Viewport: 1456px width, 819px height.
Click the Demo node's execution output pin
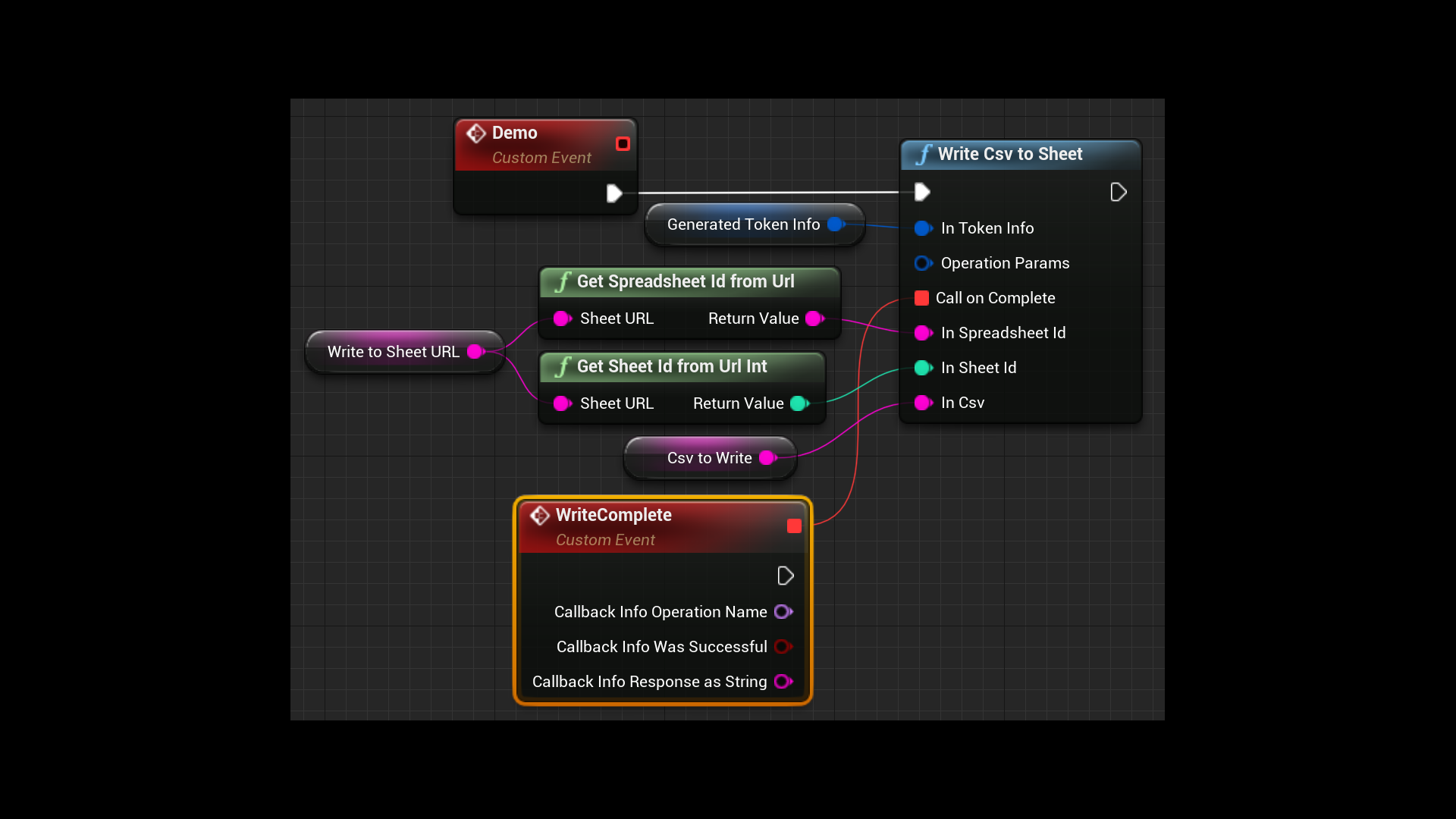point(614,193)
